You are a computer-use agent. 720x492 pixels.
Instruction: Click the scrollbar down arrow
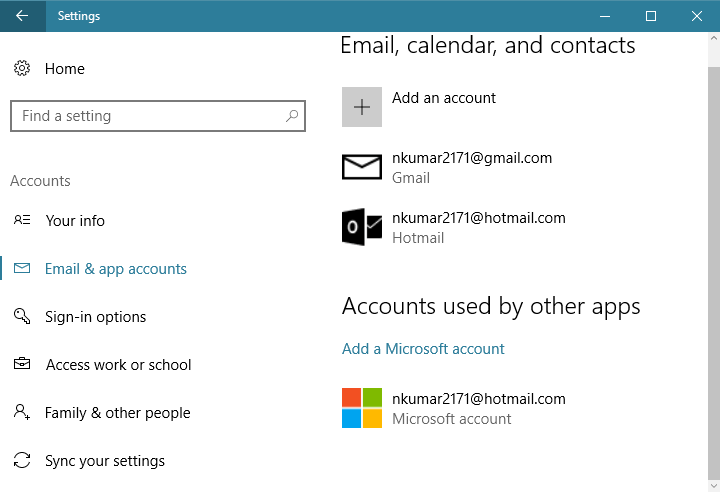(714, 486)
